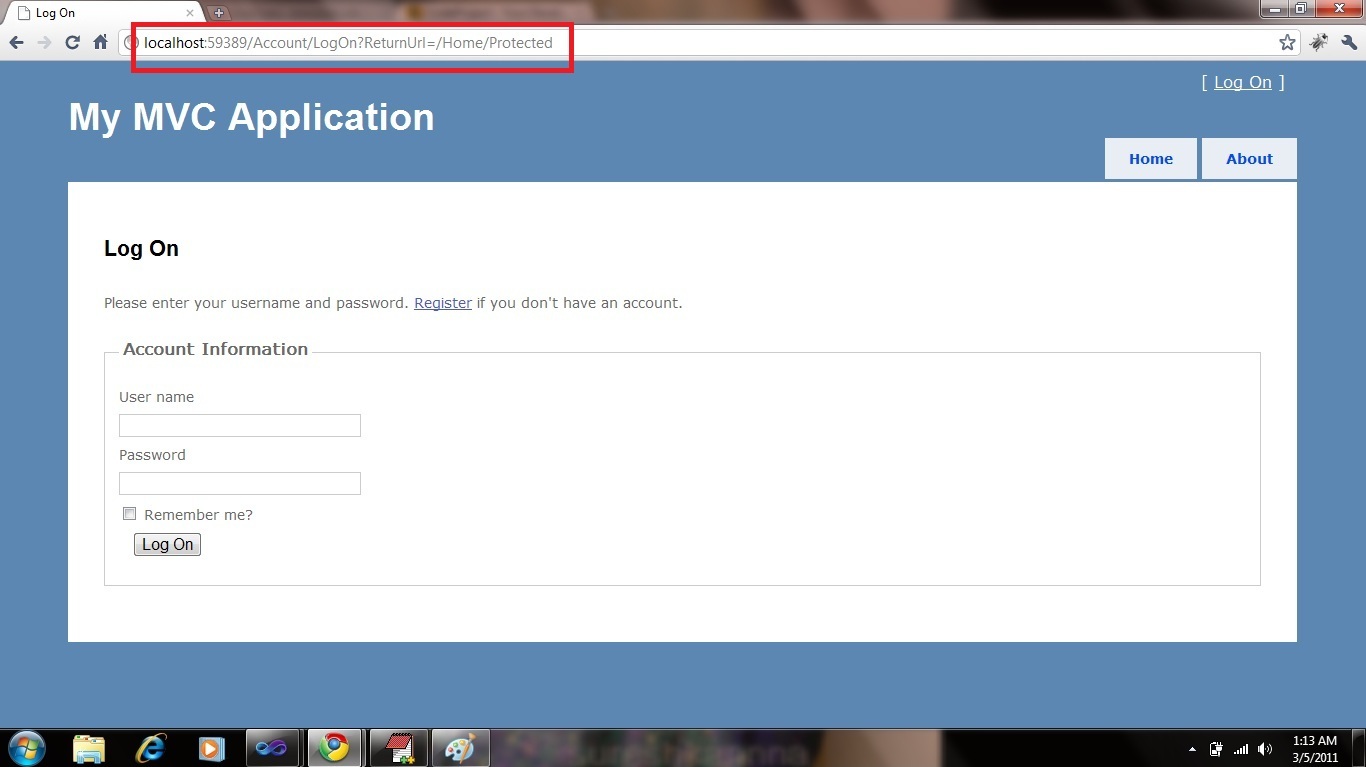Go back with the browser back arrow
Image resolution: width=1366 pixels, height=767 pixels.
click(16, 43)
